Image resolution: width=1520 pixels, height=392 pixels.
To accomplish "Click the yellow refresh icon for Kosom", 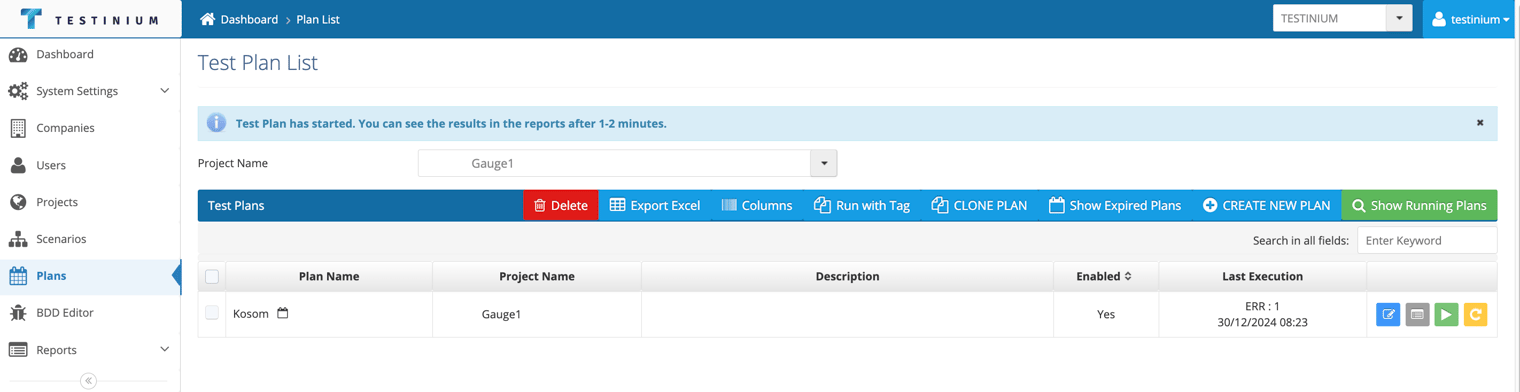I will coord(1475,314).
